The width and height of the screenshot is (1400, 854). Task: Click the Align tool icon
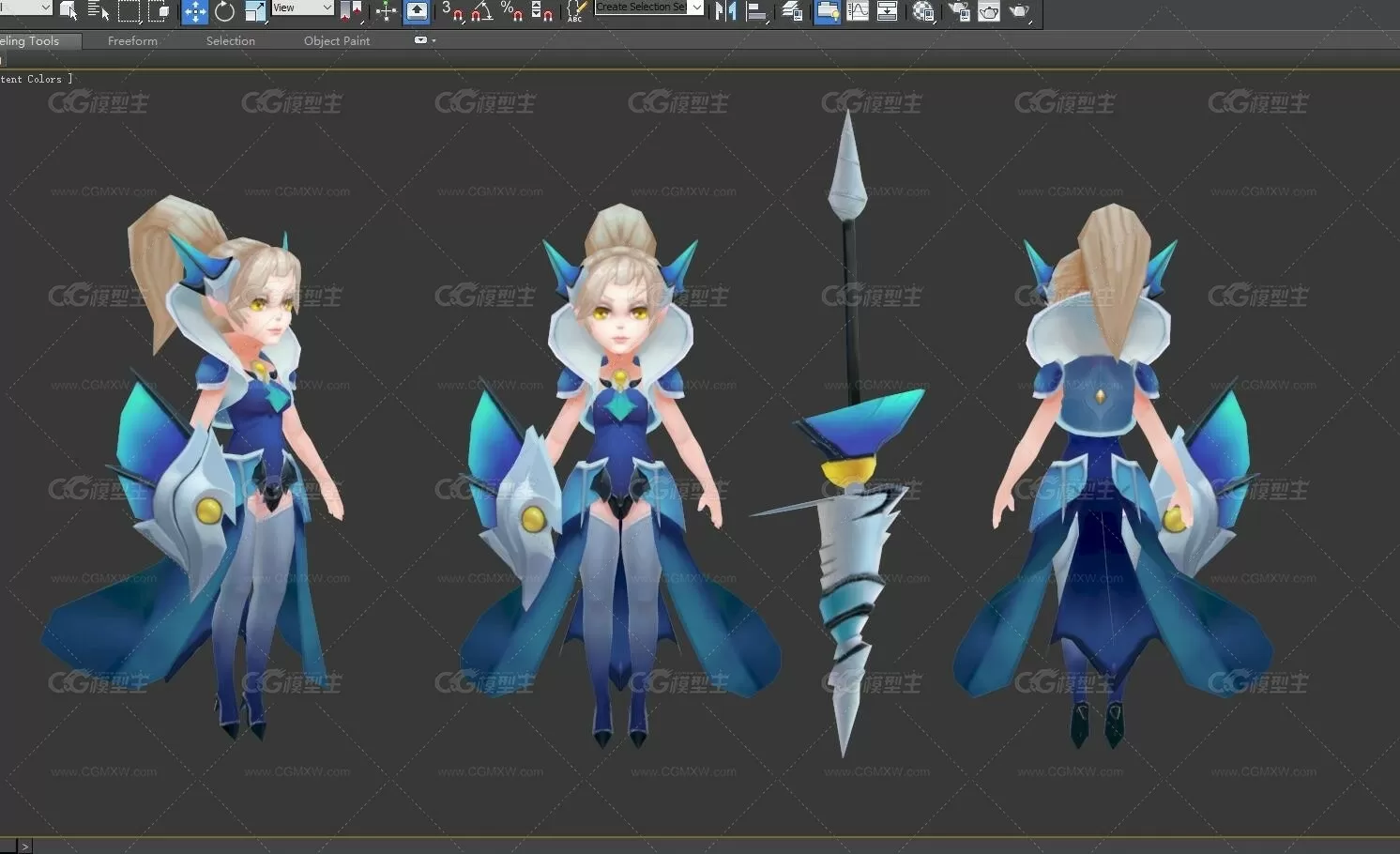(756, 11)
